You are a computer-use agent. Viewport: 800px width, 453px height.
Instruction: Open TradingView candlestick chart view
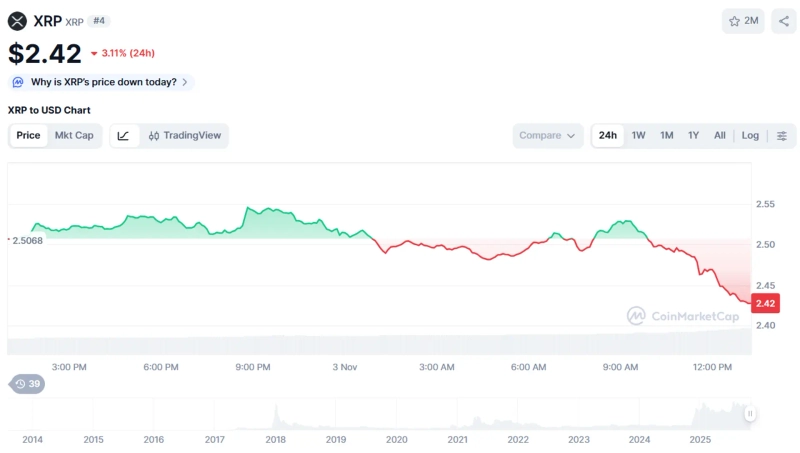(185, 136)
